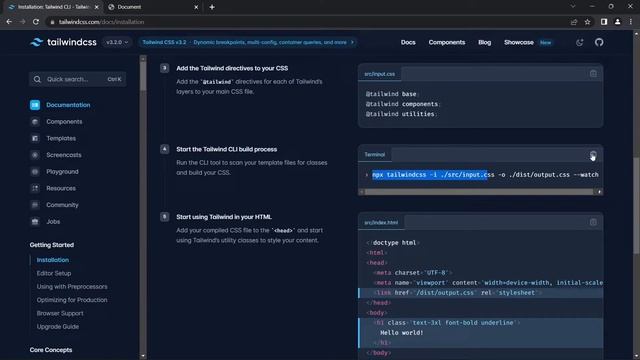Close the Document browser tab
The image size is (640, 360).
pos(196,7)
